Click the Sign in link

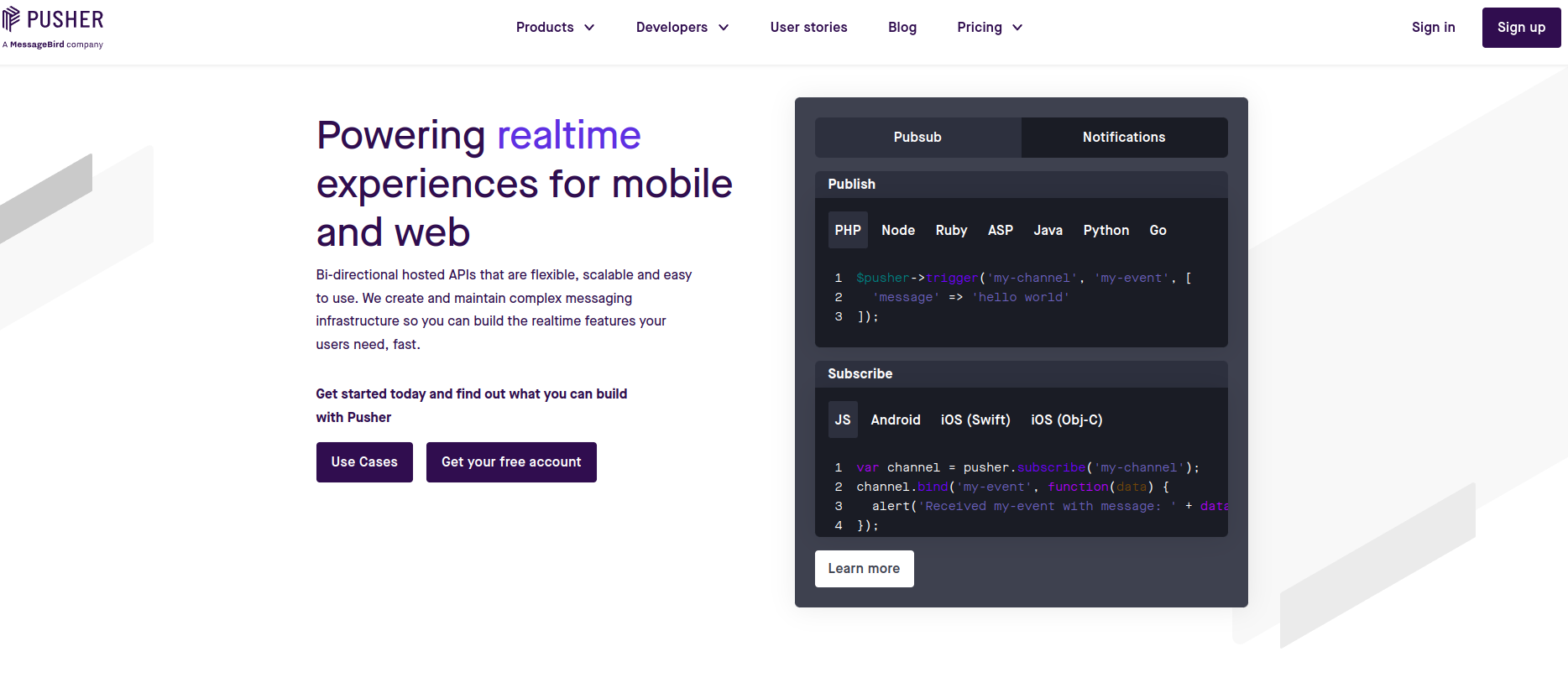pyautogui.click(x=1433, y=28)
